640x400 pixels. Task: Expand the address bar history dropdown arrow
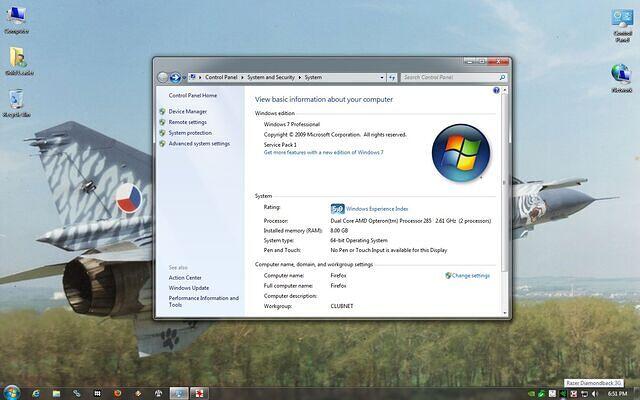click(382, 77)
